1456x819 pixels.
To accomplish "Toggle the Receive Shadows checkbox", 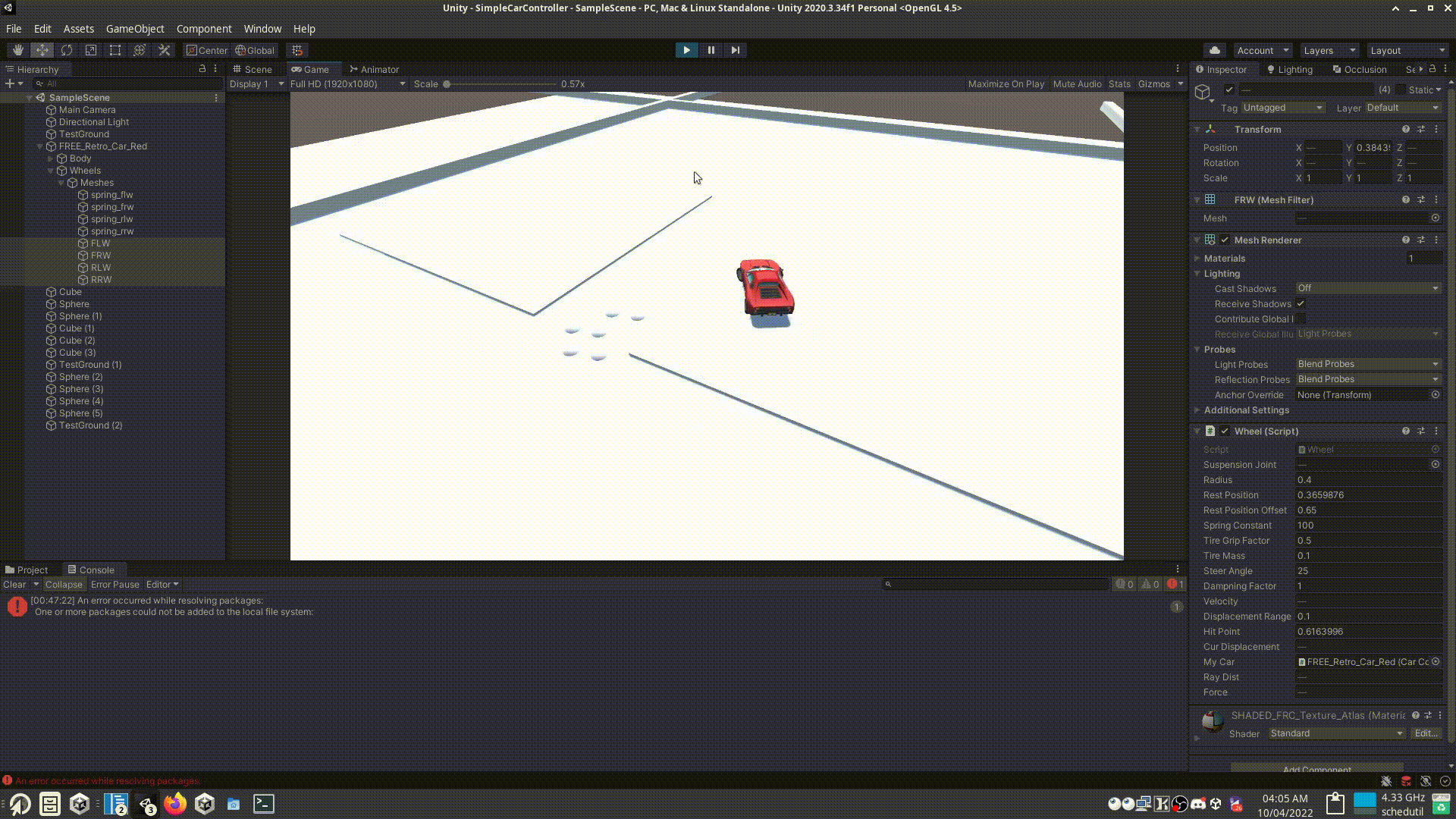I will click(1301, 304).
